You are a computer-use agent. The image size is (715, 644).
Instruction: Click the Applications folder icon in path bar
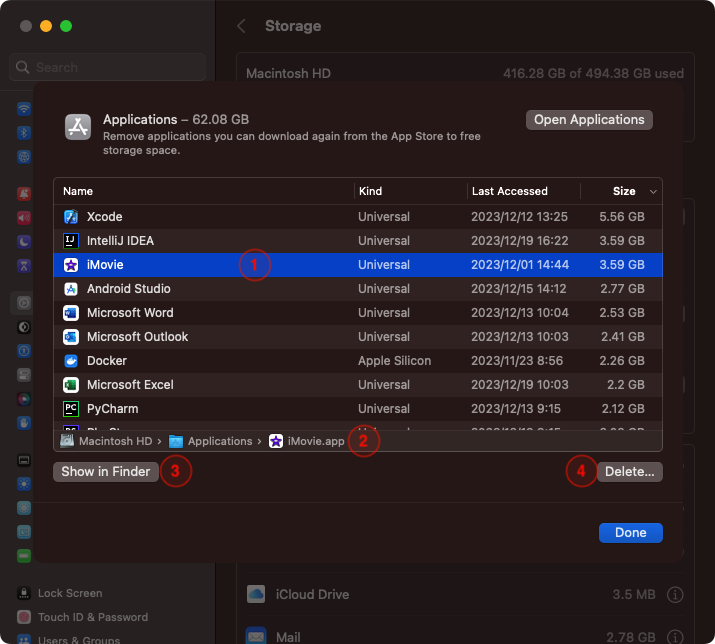point(176,441)
